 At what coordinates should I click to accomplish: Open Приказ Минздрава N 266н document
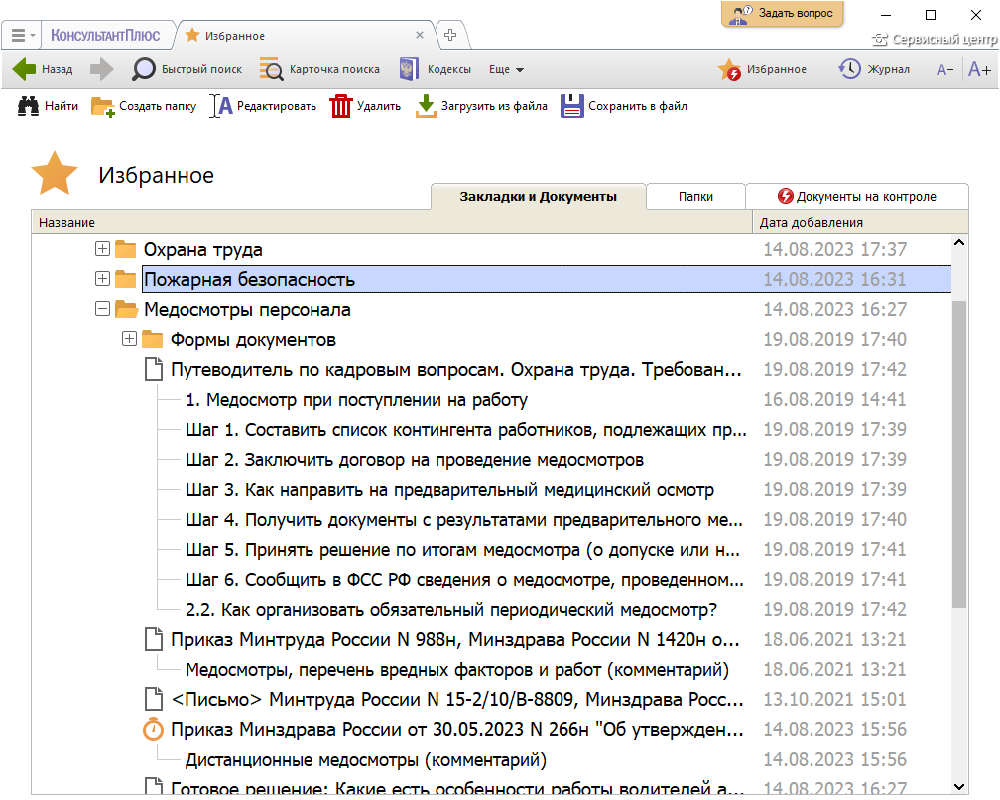pyautogui.click(x=457, y=730)
